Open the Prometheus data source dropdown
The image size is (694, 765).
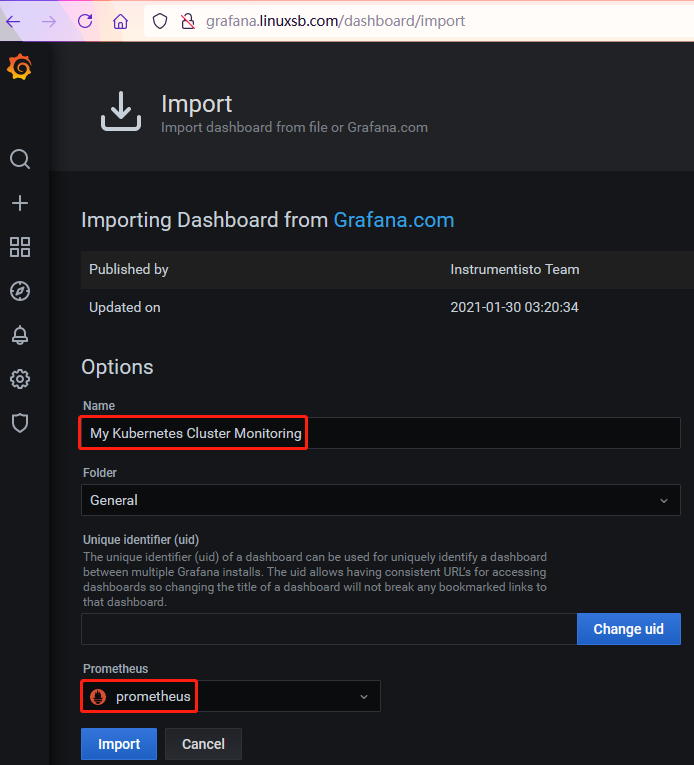[230, 696]
